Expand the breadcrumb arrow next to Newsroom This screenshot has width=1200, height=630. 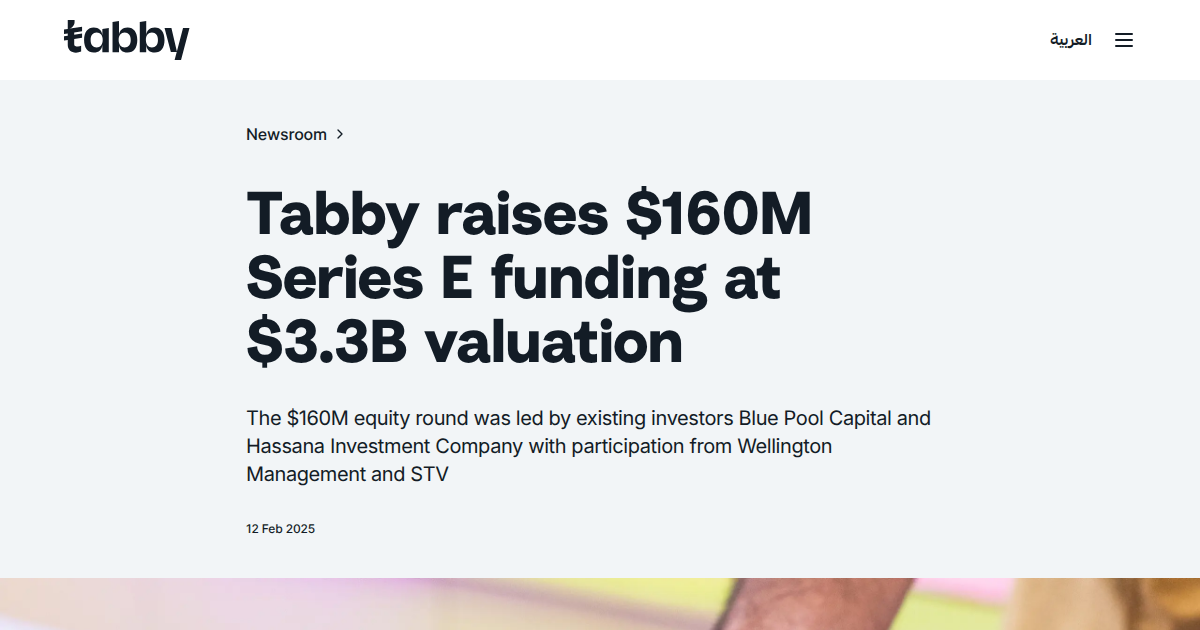(x=340, y=134)
